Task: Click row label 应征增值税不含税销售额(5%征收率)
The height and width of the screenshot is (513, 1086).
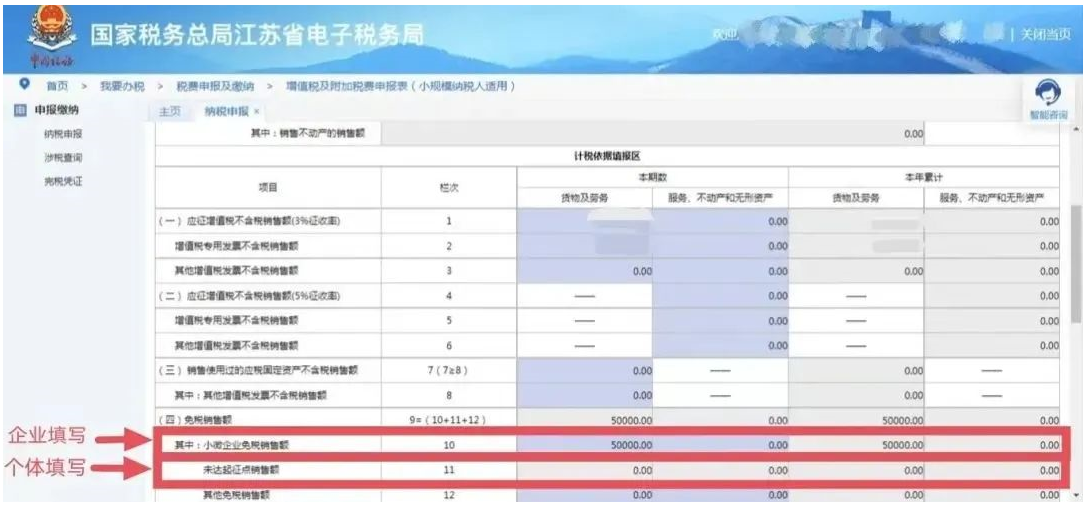Action: click(250, 296)
